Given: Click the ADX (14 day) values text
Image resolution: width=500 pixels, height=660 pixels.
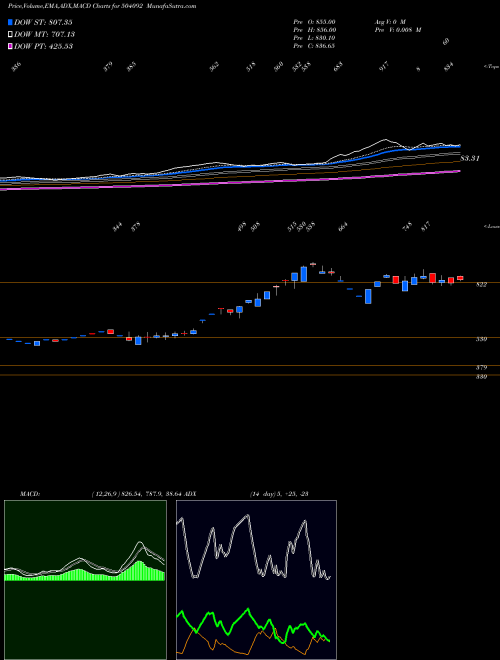Looking at the screenshot, I should (279, 494).
